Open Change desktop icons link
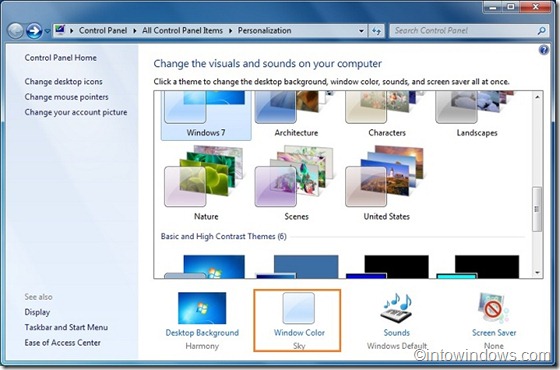 pos(64,81)
